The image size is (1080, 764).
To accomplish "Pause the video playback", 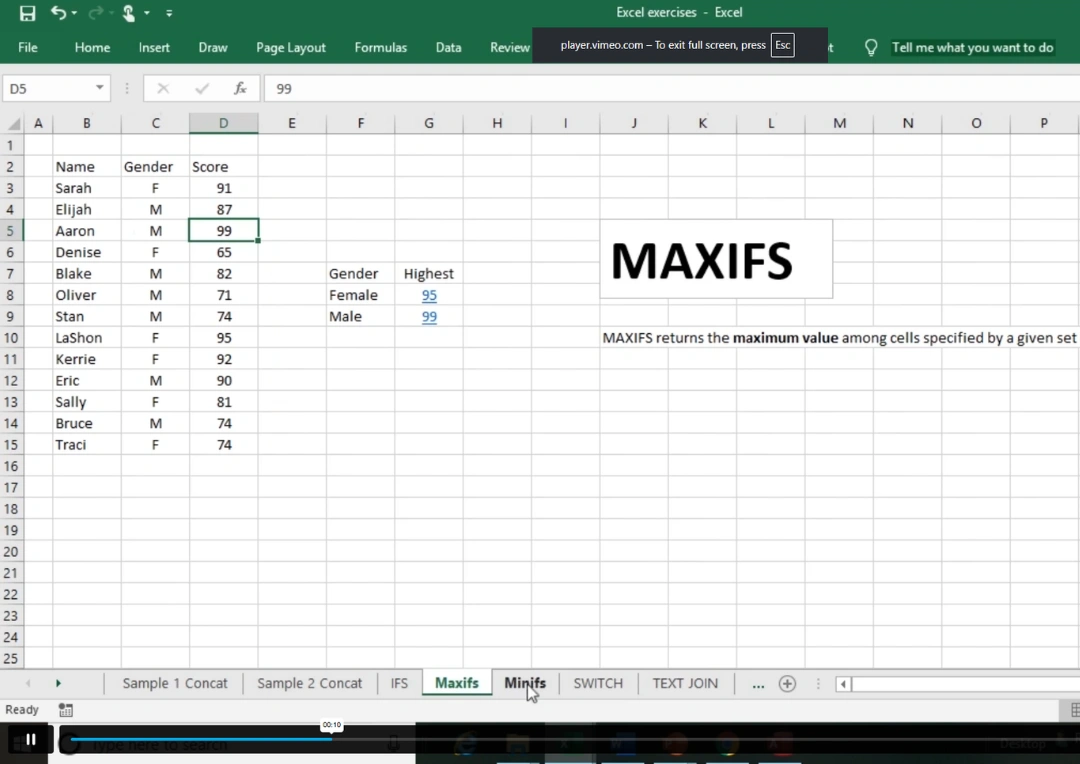I will tap(30, 740).
